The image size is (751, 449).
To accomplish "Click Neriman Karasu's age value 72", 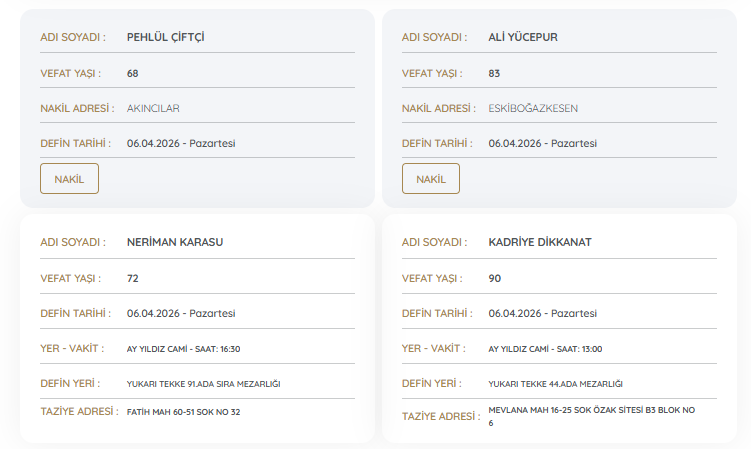I will [x=132, y=278].
